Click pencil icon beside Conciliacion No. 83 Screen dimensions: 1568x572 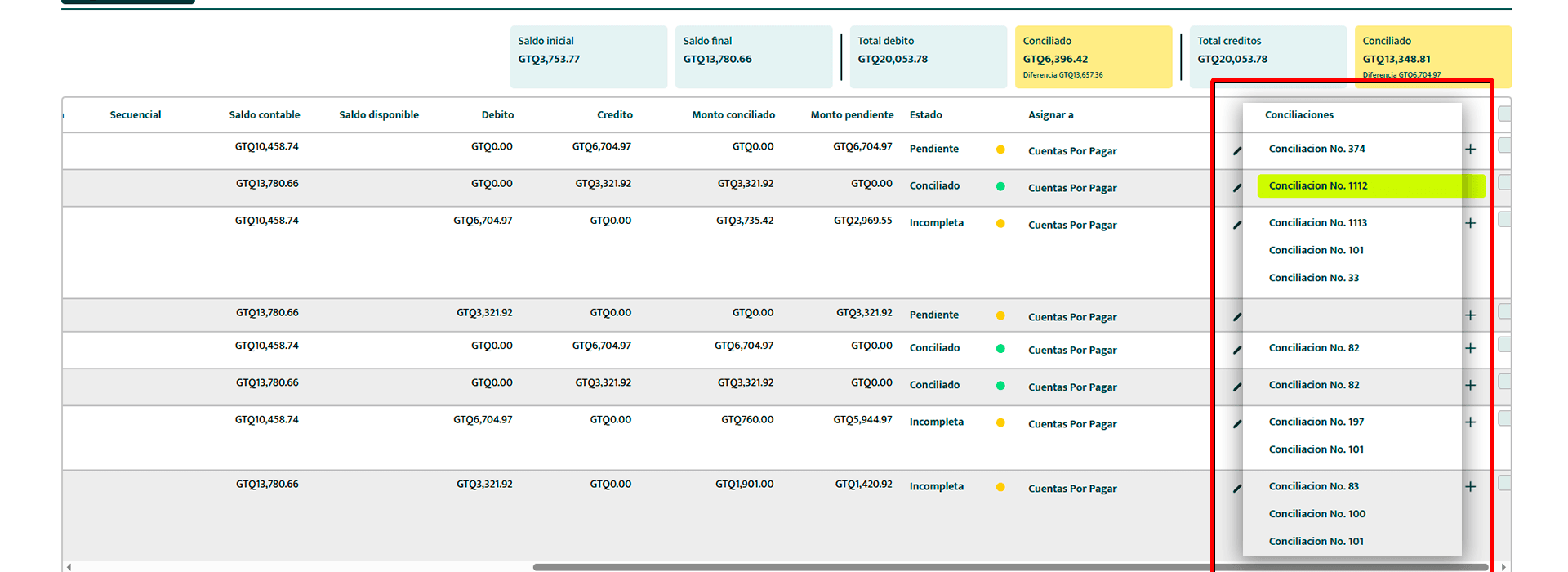[1236, 489]
